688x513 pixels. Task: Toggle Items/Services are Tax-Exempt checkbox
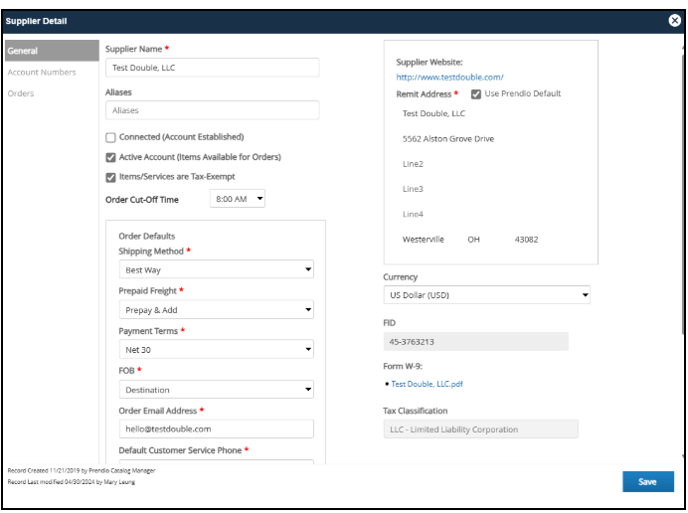tap(111, 178)
